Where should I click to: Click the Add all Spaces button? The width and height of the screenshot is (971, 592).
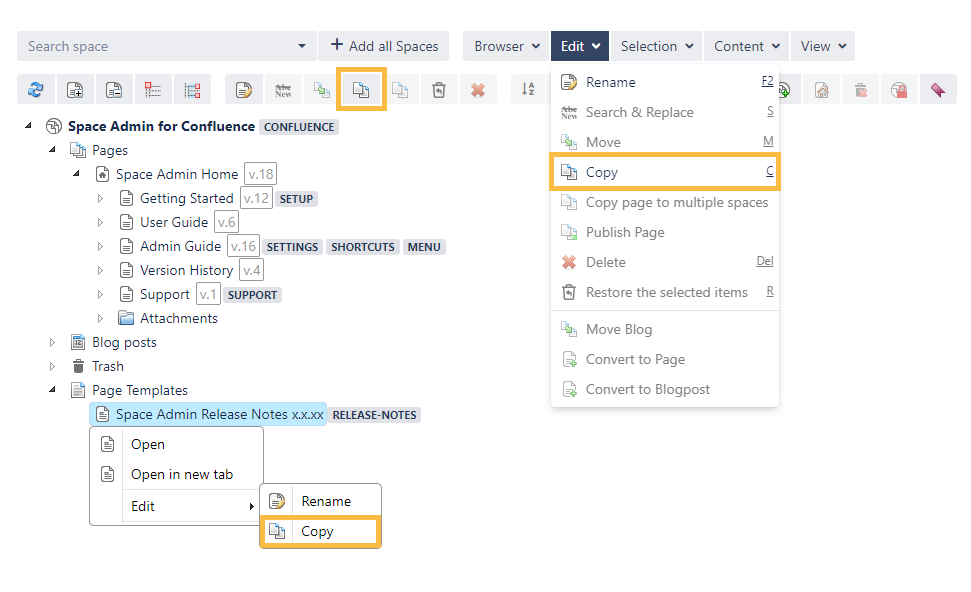[384, 46]
